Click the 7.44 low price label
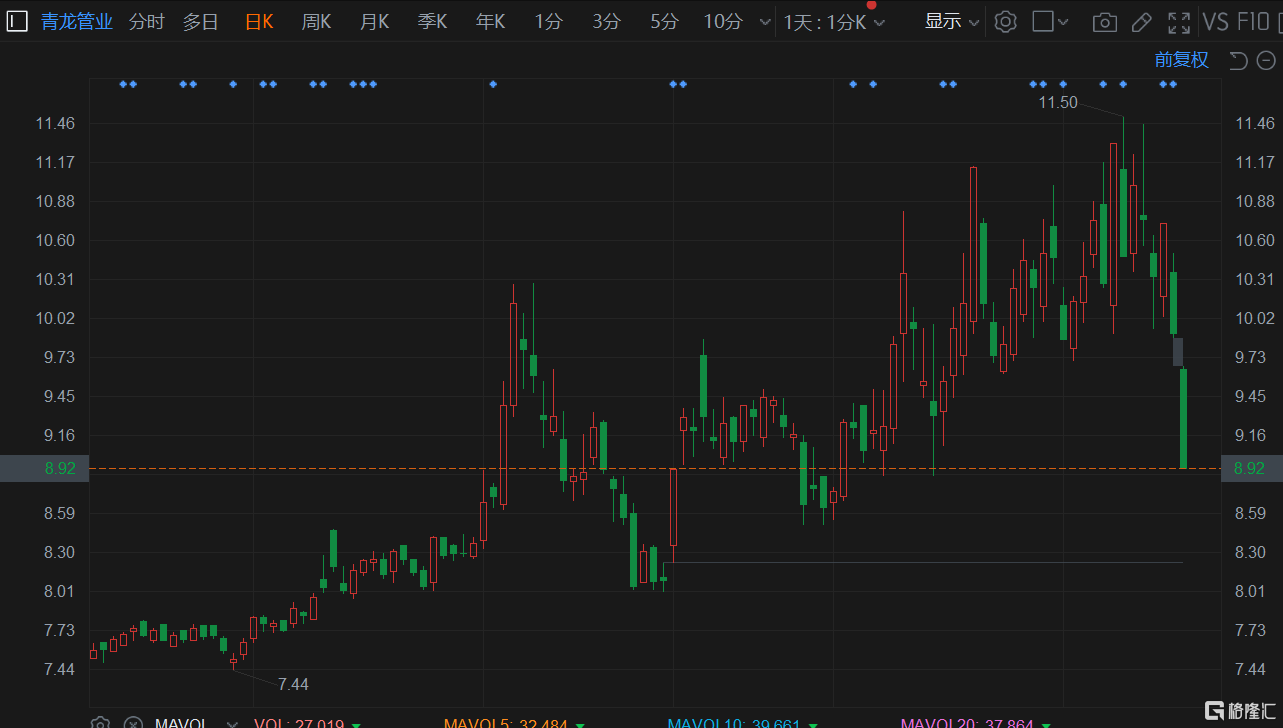The height and width of the screenshot is (728, 1283). coord(293,684)
